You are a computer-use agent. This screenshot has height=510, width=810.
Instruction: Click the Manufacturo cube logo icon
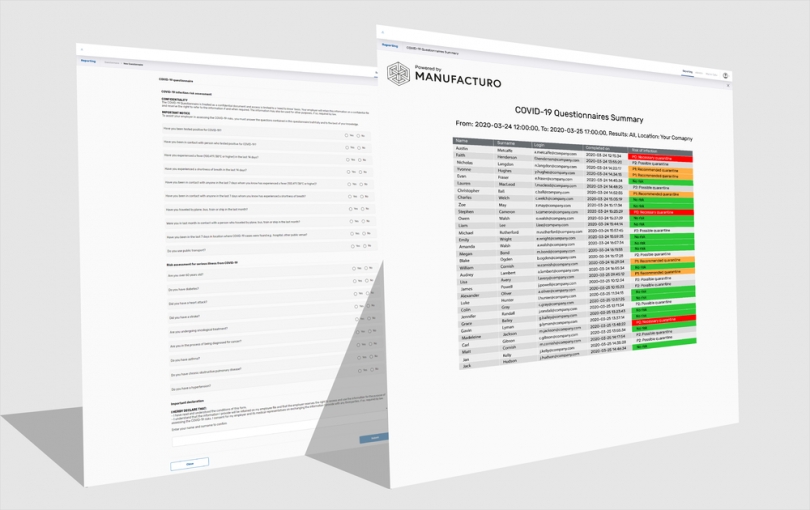(x=398, y=74)
